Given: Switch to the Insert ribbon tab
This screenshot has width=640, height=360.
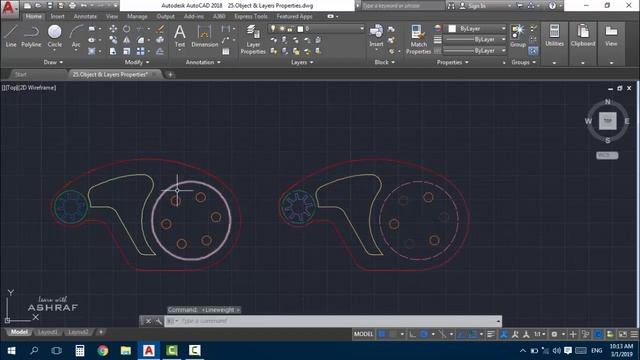Looking at the screenshot, I should tap(58, 16).
